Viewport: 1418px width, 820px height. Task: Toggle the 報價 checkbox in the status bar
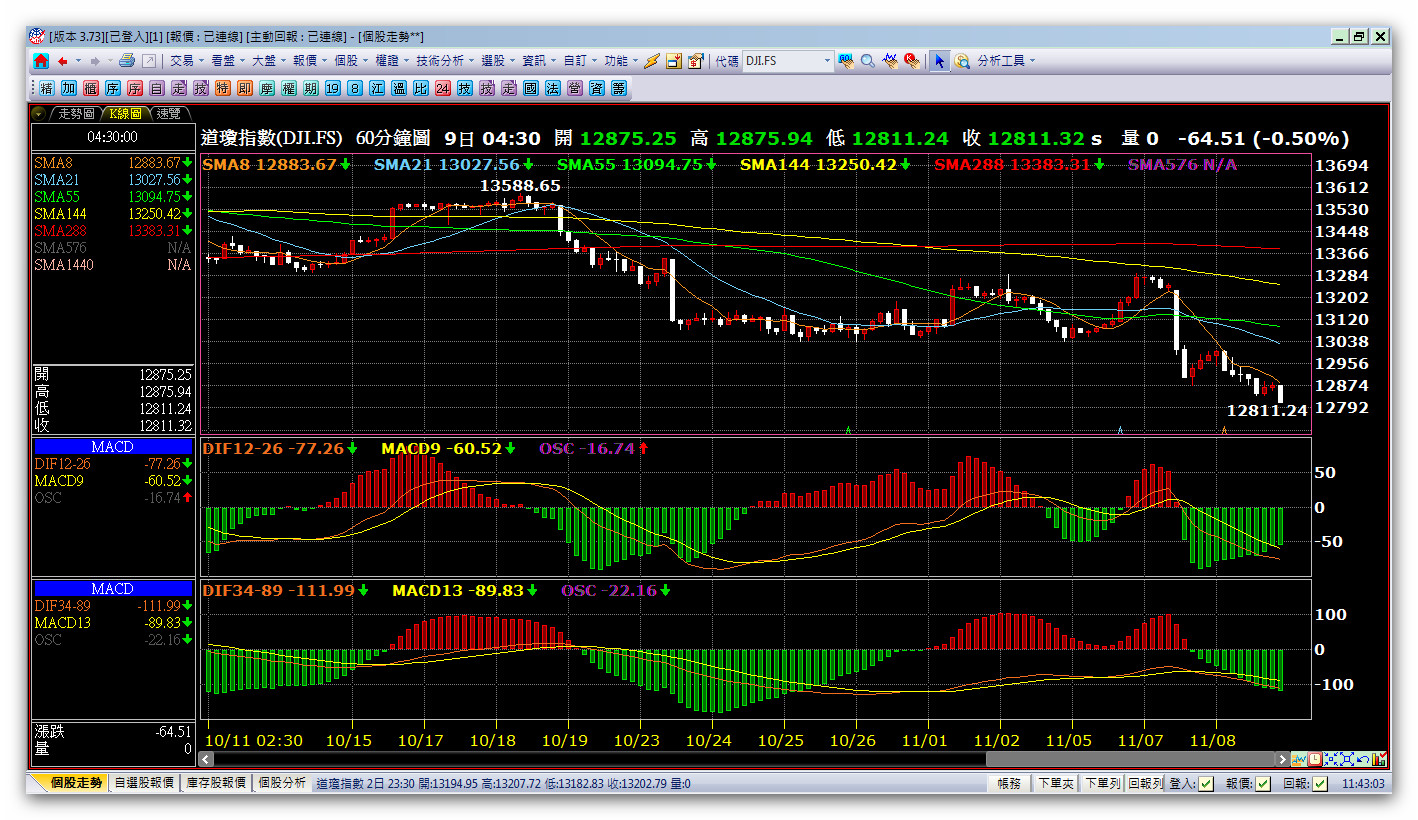click(1263, 783)
